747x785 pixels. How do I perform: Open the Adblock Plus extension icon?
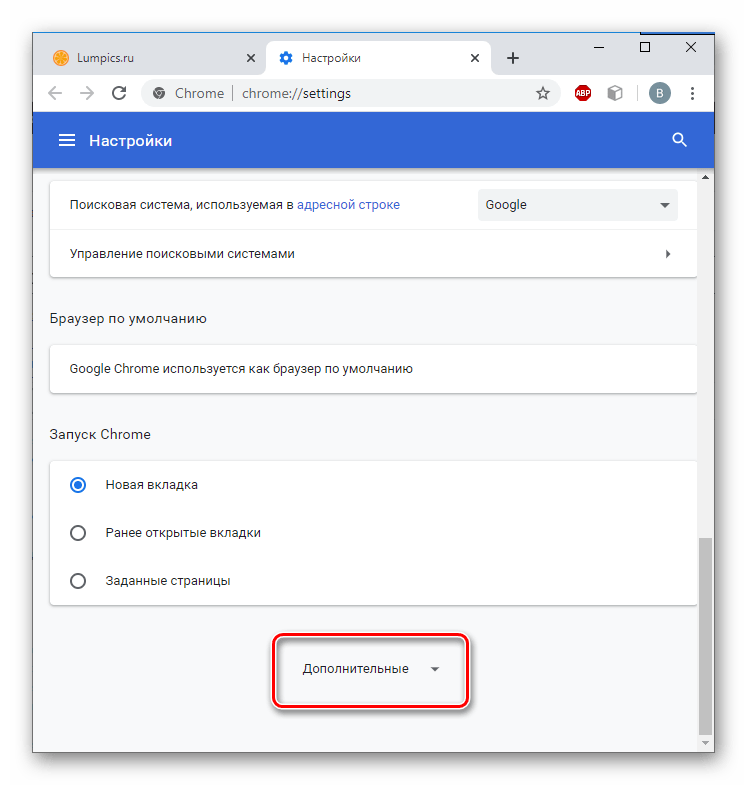[x=582, y=93]
